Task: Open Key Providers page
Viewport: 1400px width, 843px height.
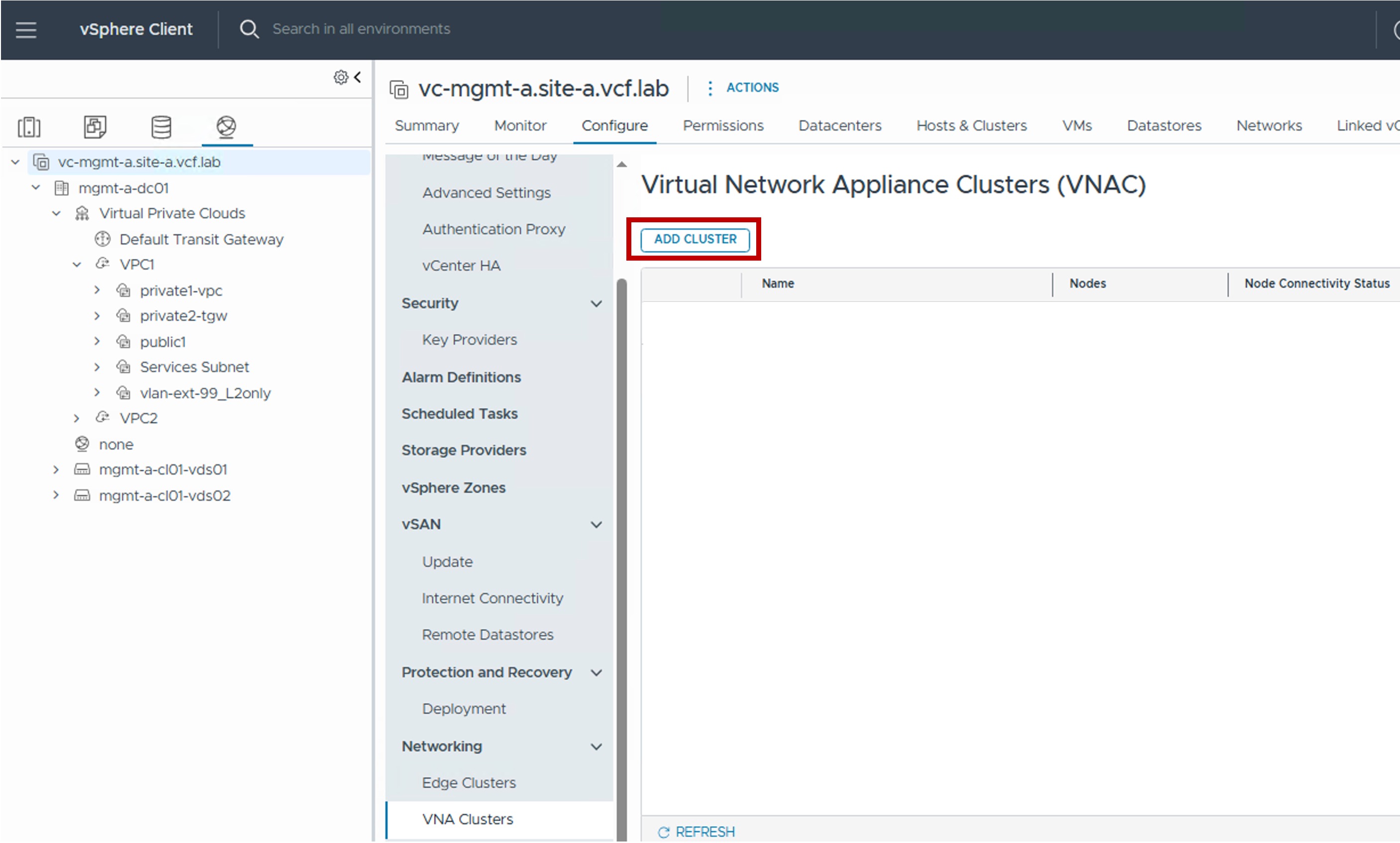Action: [469, 340]
